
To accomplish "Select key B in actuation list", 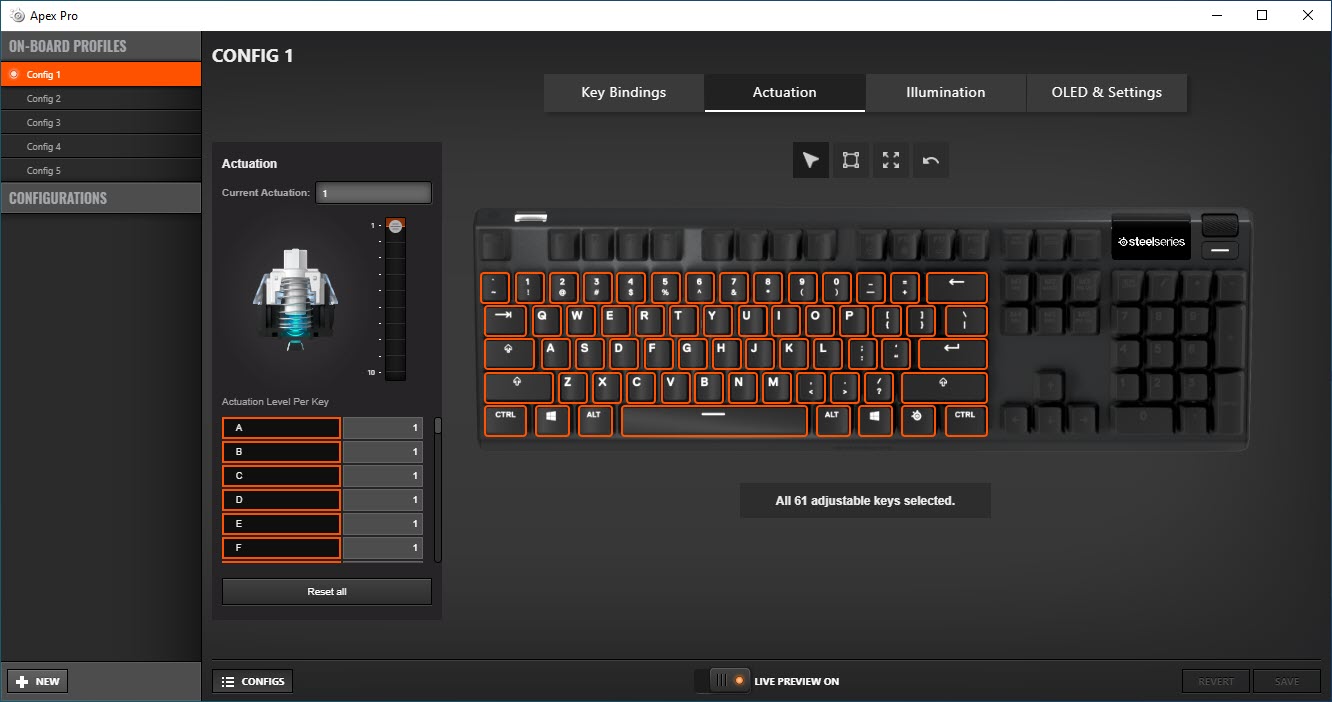I will point(281,452).
